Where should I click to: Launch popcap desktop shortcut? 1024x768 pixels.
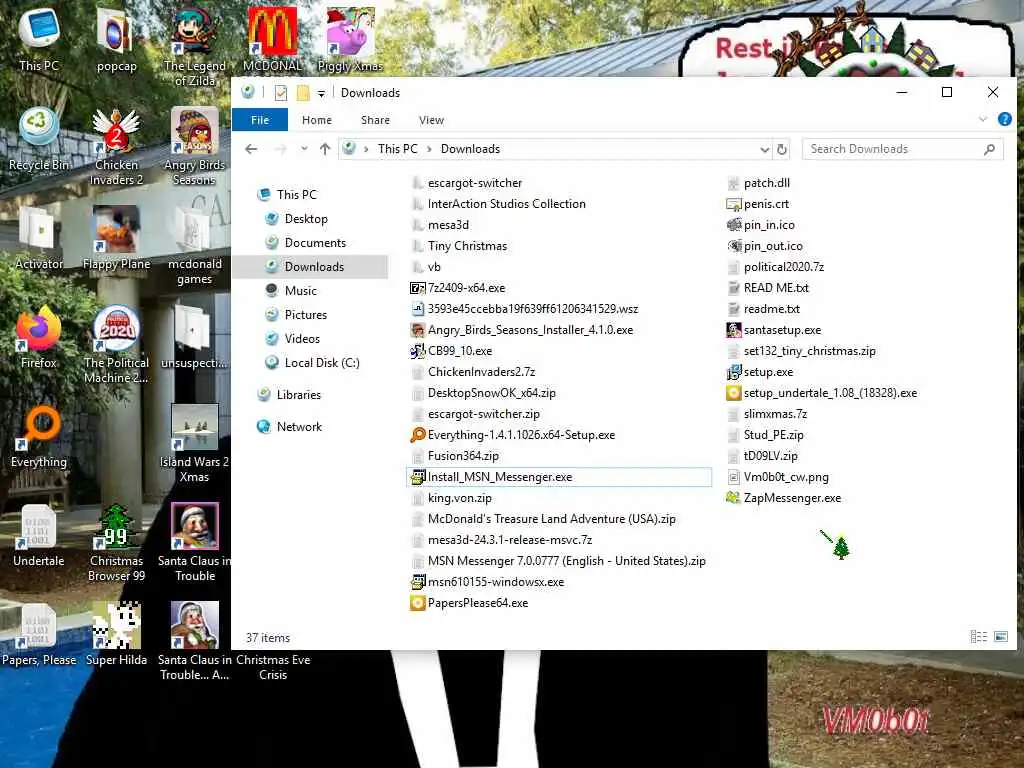pyautogui.click(x=116, y=39)
